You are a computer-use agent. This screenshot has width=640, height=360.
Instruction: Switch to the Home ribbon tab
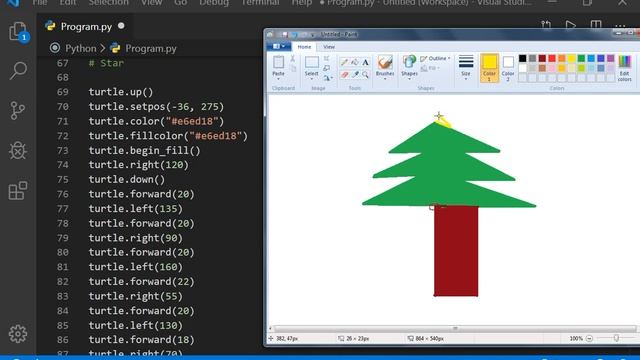coord(304,47)
